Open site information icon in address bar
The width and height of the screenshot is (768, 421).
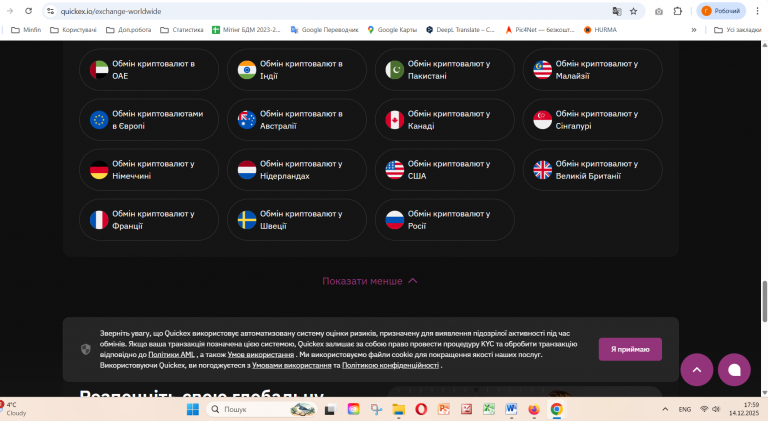coord(50,11)
